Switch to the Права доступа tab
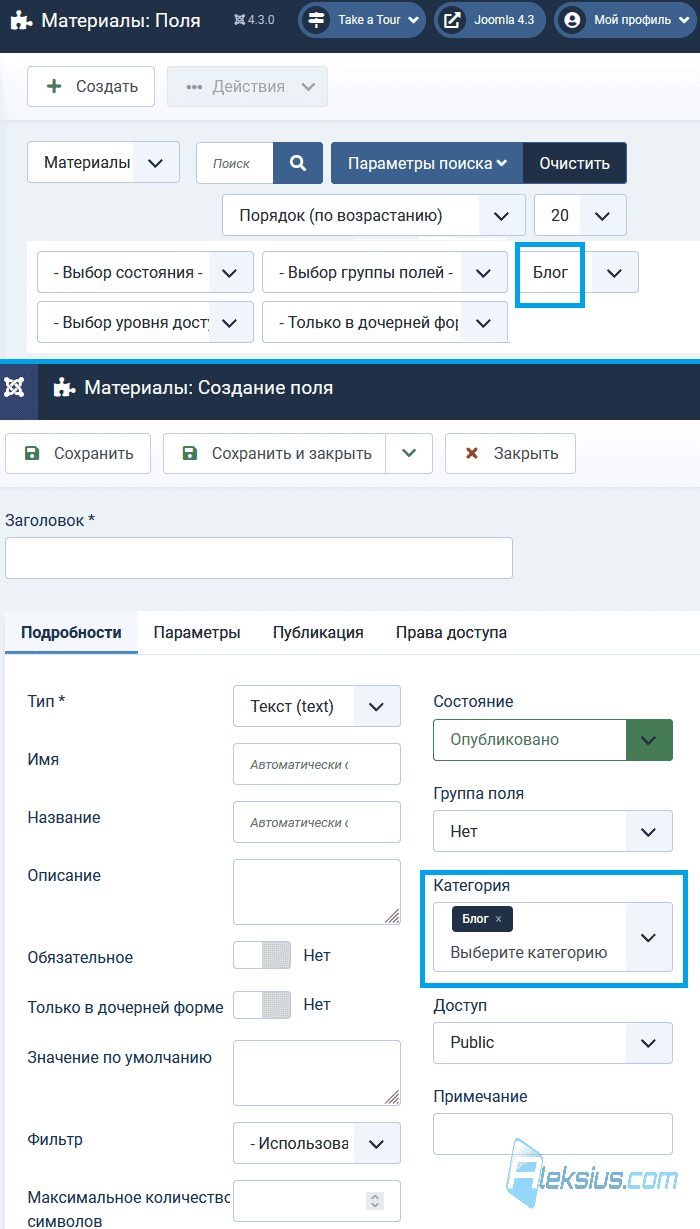The image size is (700, 1229). point(451,632)
